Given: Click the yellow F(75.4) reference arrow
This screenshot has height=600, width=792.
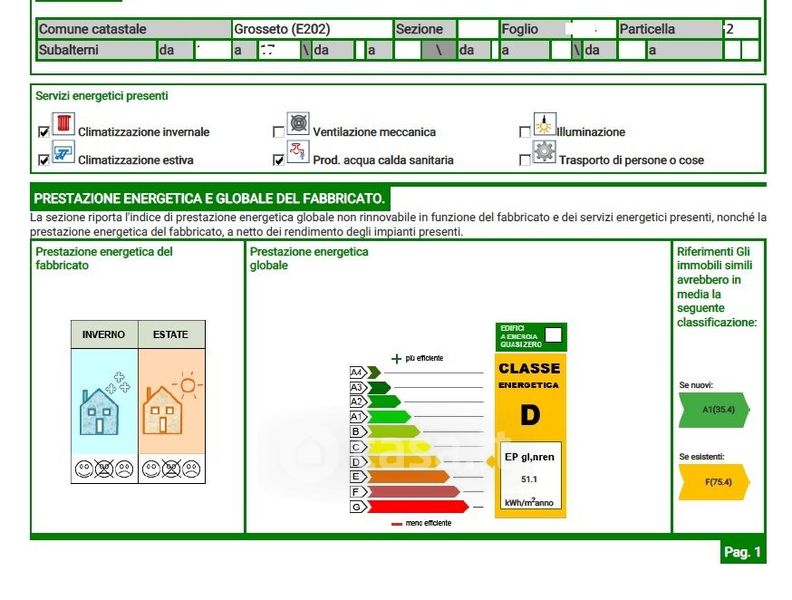Looking at the screenshot, I should (713, 482).
